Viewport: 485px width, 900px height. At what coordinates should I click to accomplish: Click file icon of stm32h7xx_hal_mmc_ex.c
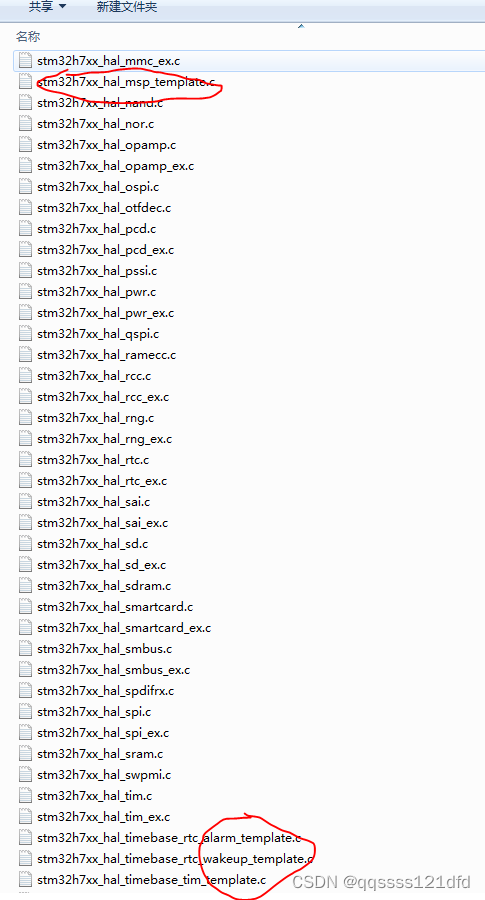pyautogui.click(x=25, y=60)
